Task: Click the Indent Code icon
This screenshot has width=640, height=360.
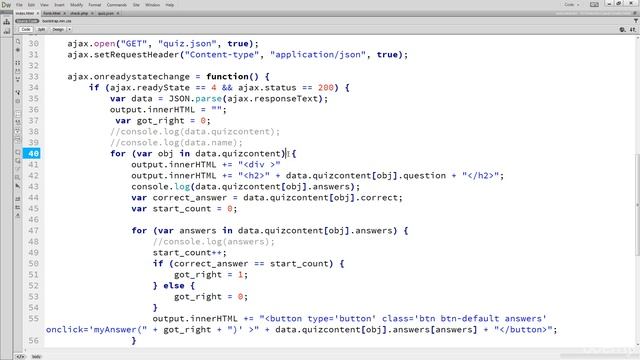Action: (x=18, y=199)
